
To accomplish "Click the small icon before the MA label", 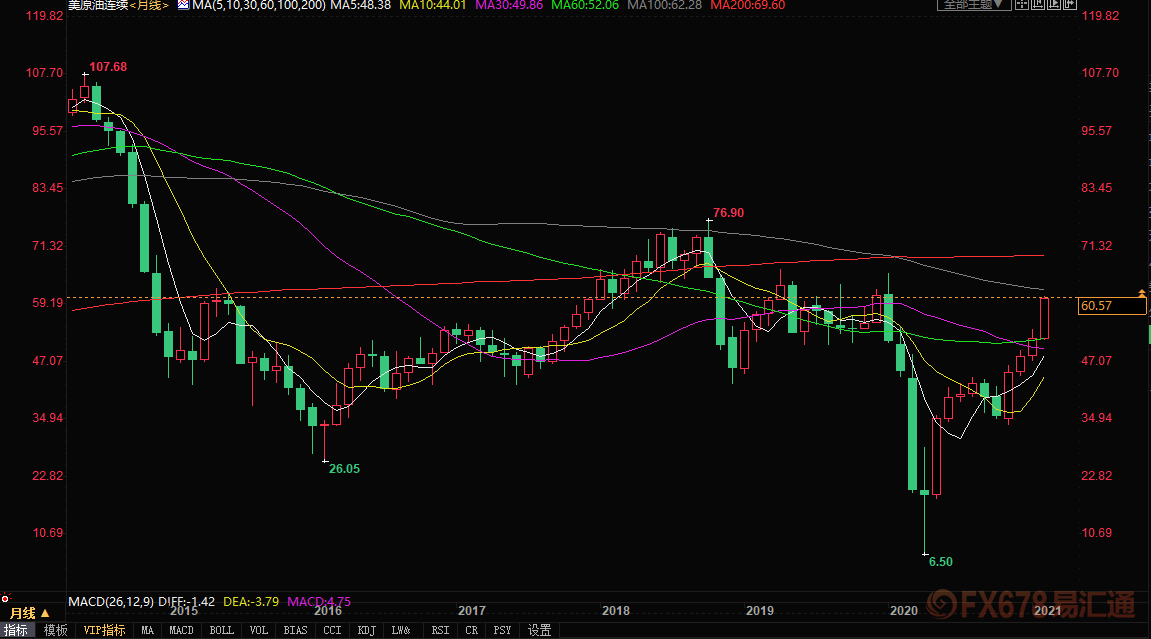I will click(x=184, y=4).
